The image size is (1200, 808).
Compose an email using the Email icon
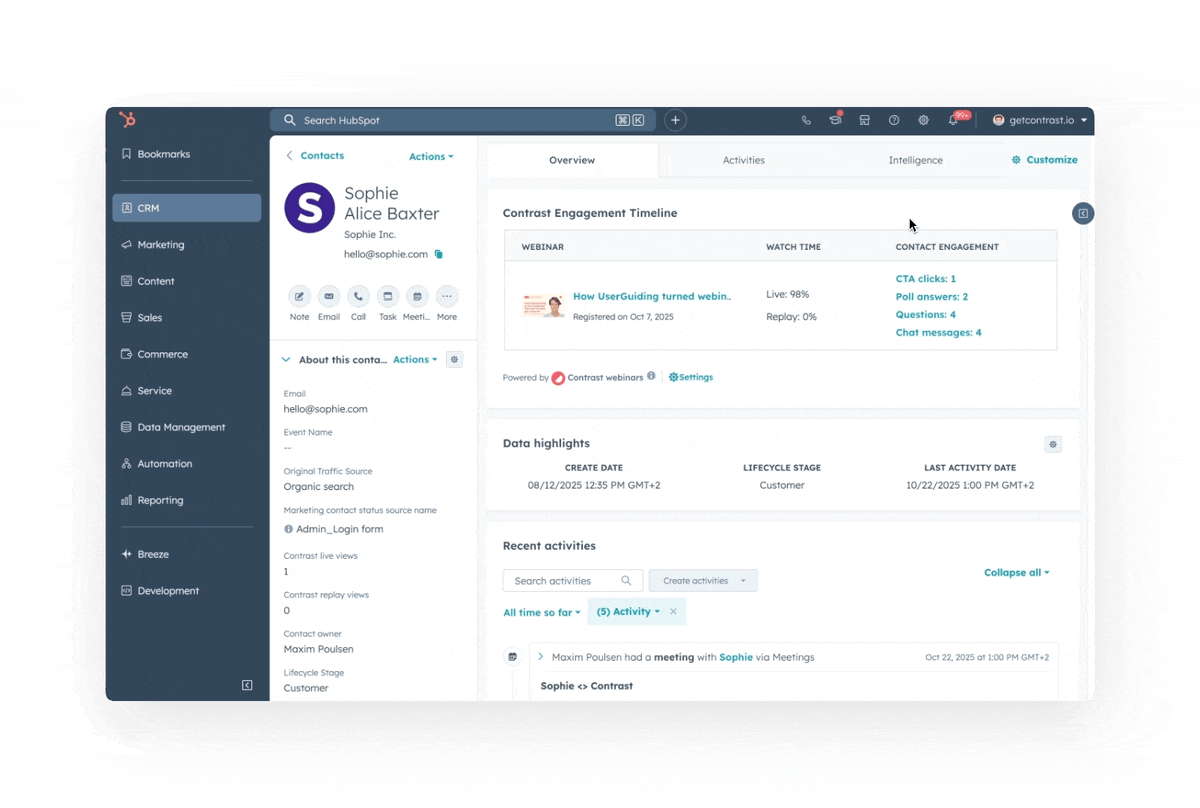(328, 297)
